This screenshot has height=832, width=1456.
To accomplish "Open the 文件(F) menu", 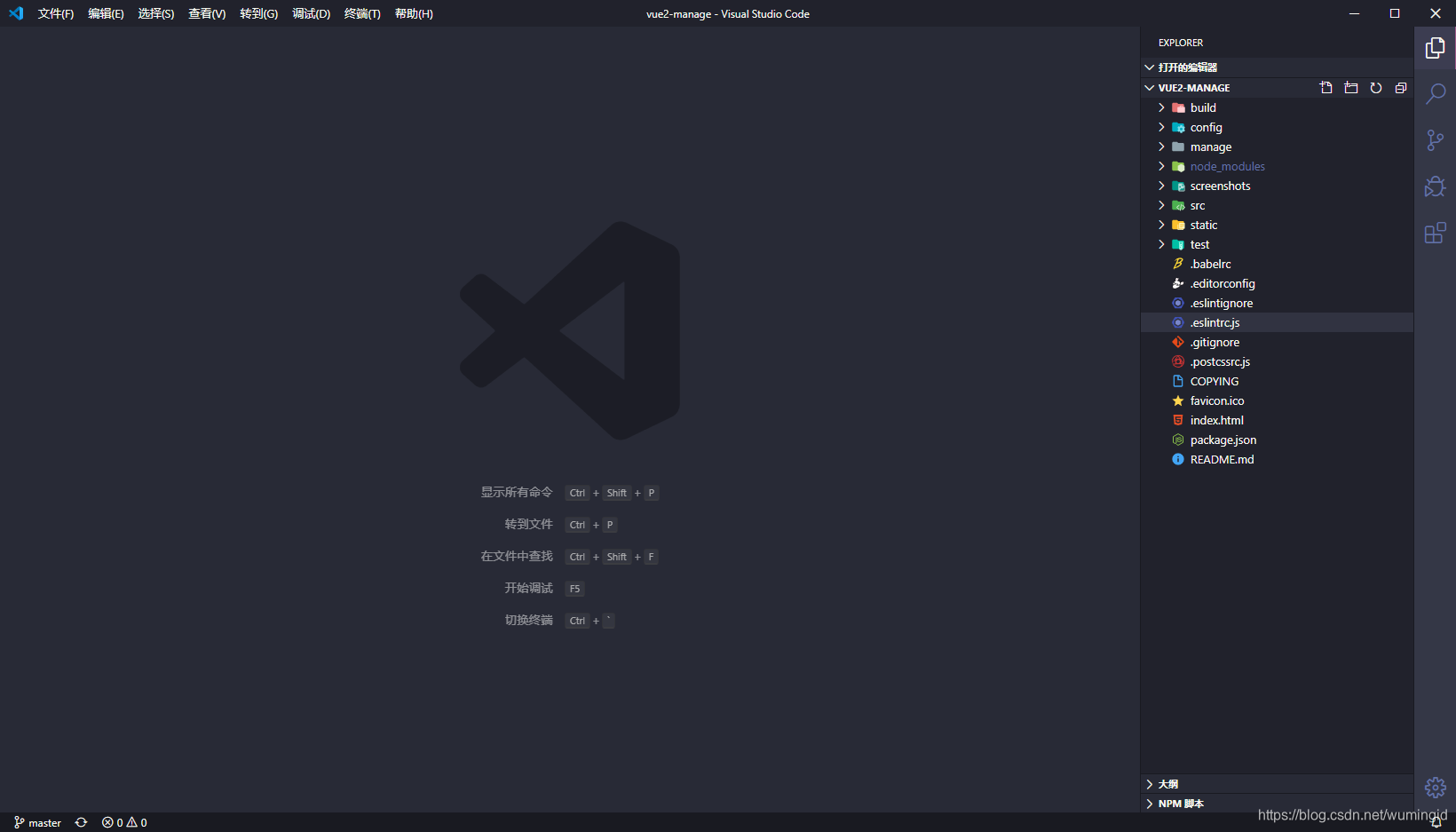I will [x=56, y=13].
